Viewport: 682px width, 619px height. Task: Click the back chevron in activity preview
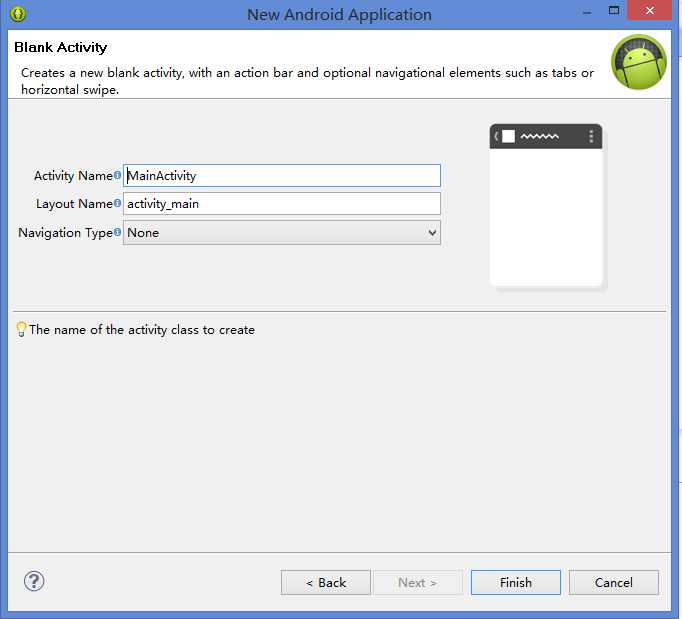click(x=496, y=136)
